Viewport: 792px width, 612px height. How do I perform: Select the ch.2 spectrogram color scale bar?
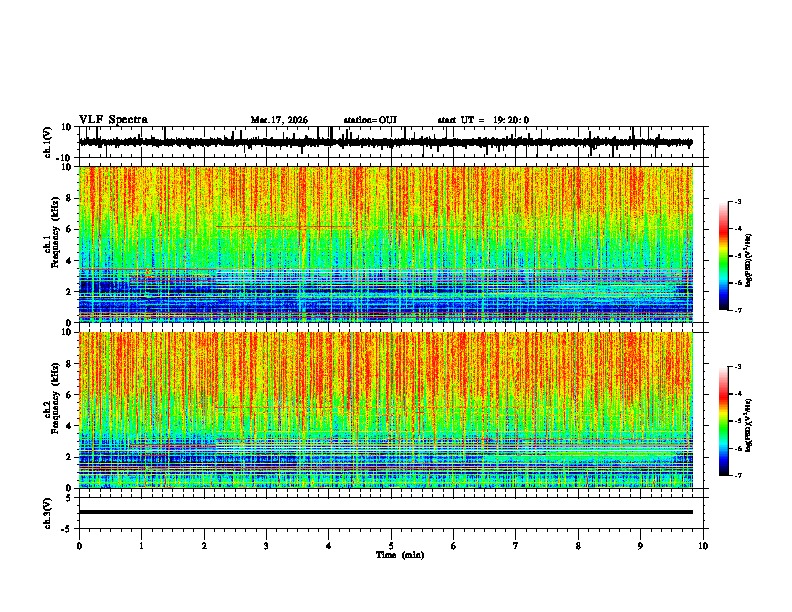pos(724,421)
